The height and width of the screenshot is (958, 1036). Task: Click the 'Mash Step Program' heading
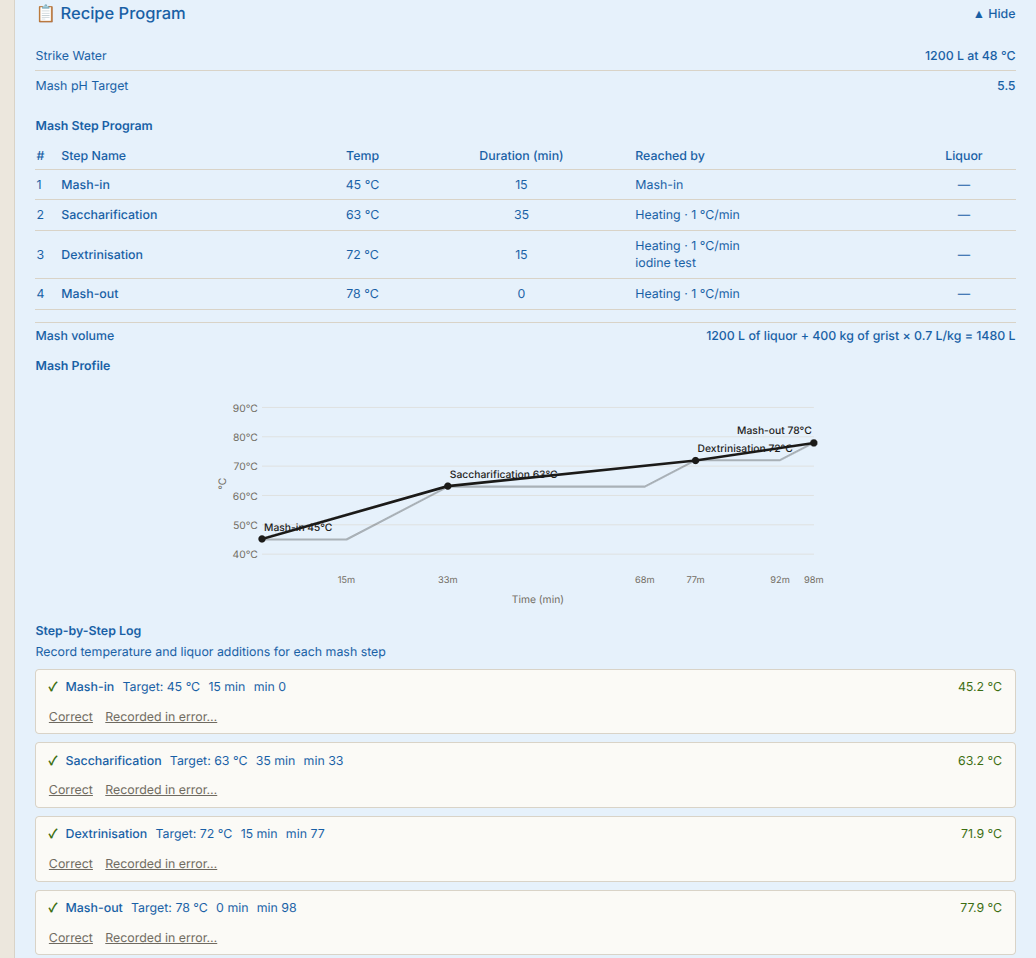[94, 126]
